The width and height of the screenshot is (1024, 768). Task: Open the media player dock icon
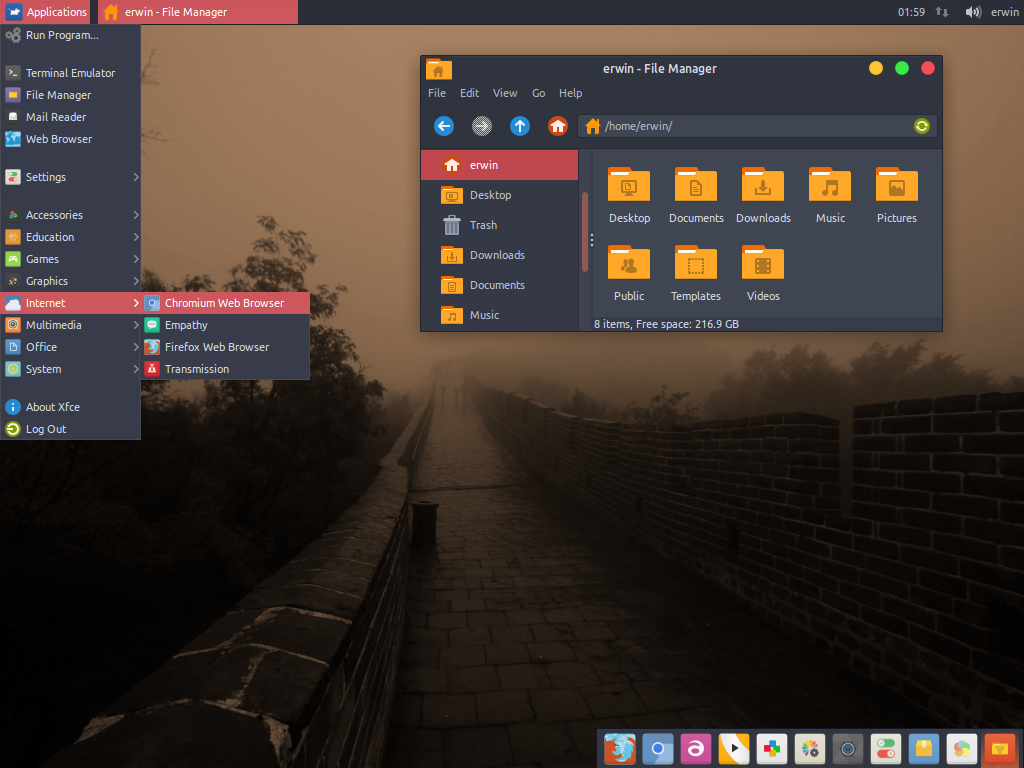(x=734, y=748)
